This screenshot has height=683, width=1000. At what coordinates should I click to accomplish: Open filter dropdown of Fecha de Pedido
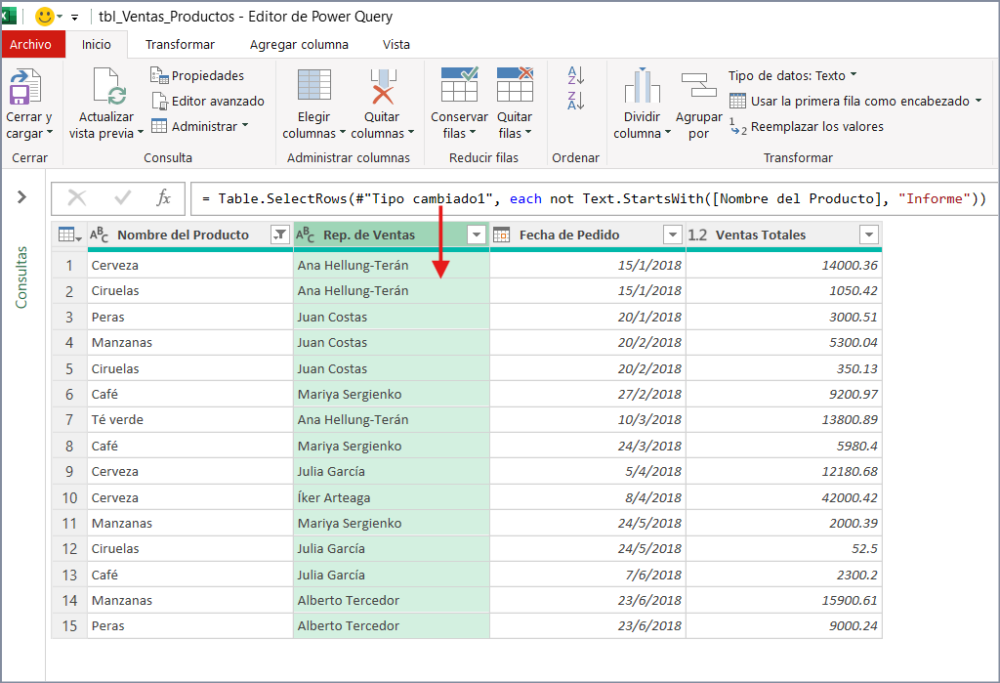pos(673,235)
